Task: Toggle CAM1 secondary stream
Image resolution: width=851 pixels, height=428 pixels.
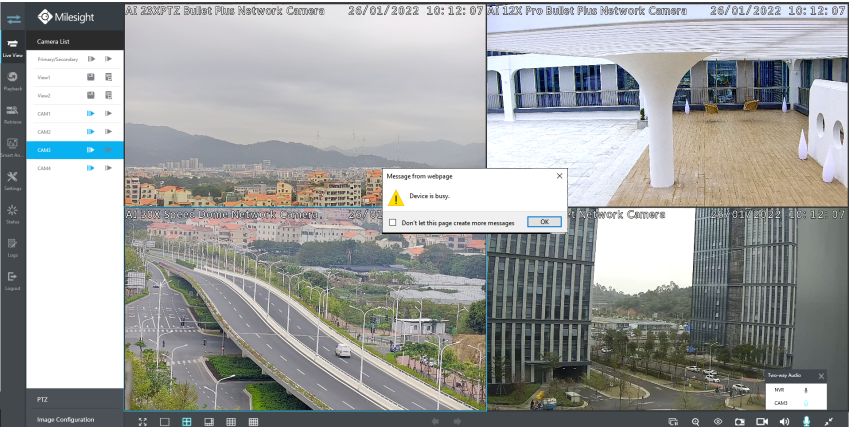Action: [109, 113]
